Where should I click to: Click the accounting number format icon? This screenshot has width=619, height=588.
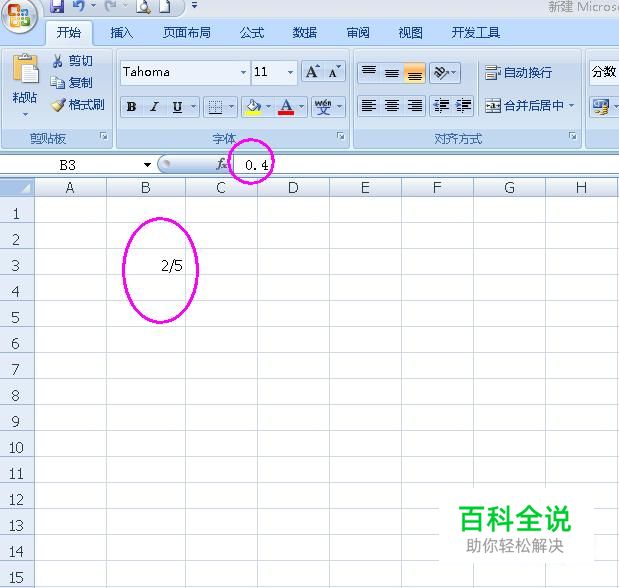[601, 107]
